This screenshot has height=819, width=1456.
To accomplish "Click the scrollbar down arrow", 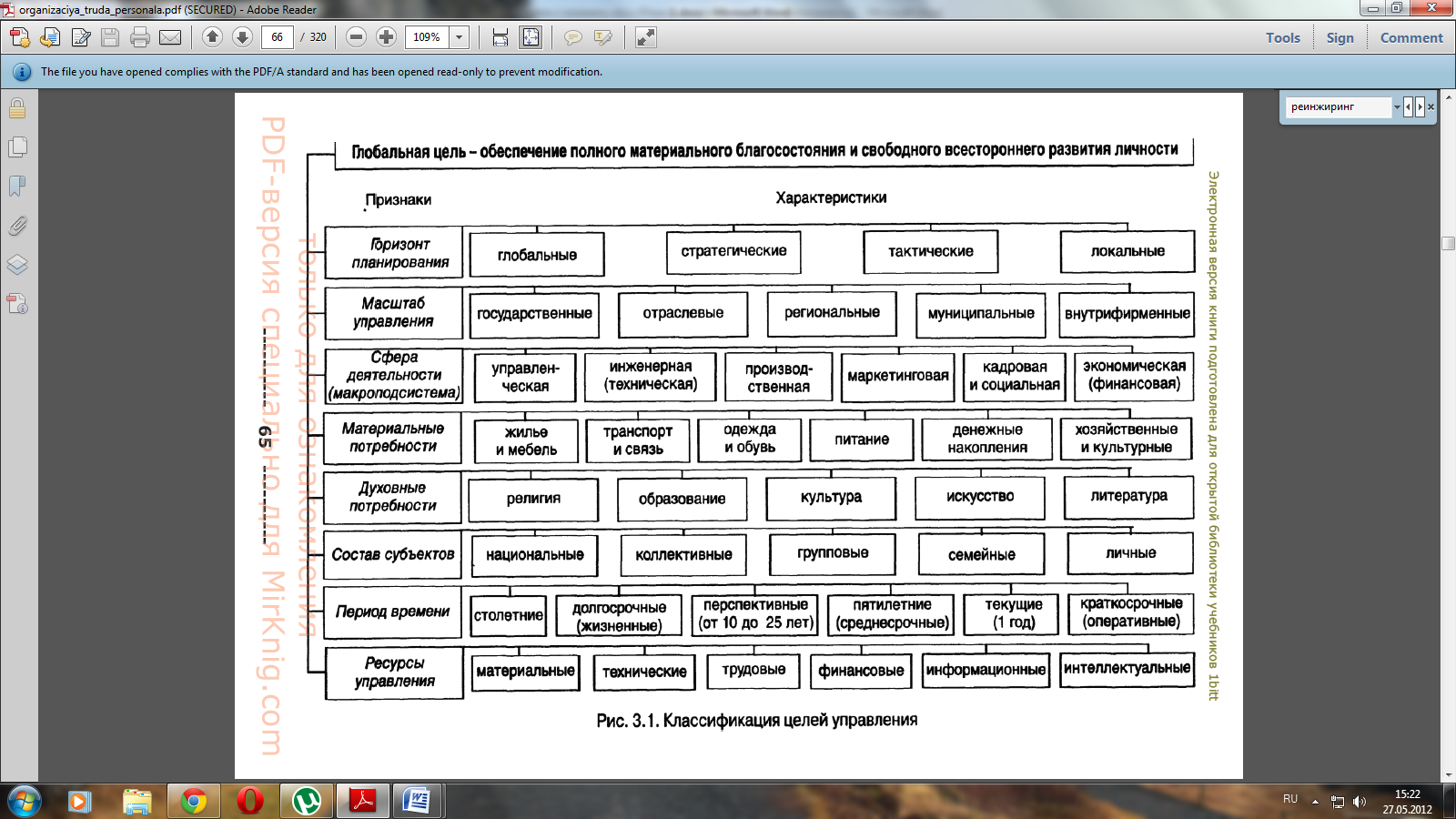I will coord(1449,775).
